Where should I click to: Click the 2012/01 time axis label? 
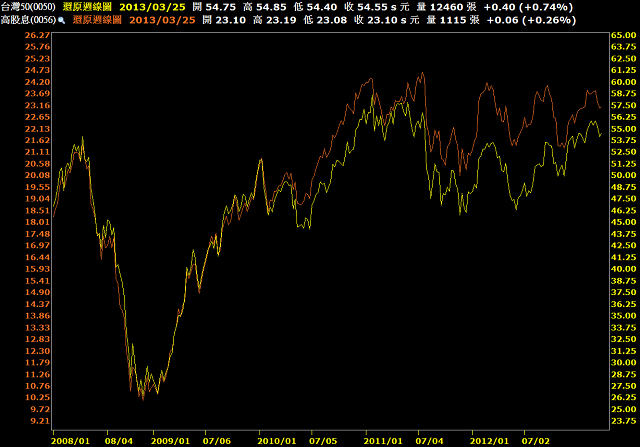pyautogui.click(x=489, y=441)
